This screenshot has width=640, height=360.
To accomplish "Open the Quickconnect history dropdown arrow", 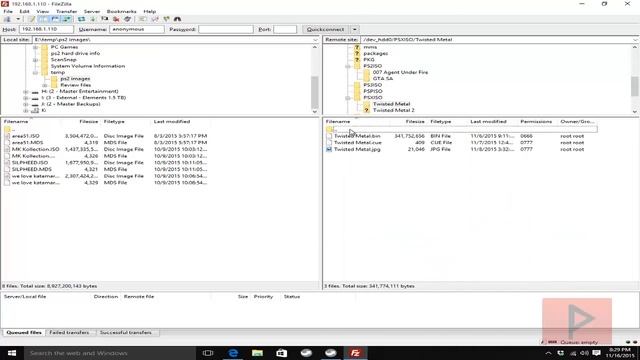I will (354, 29).
